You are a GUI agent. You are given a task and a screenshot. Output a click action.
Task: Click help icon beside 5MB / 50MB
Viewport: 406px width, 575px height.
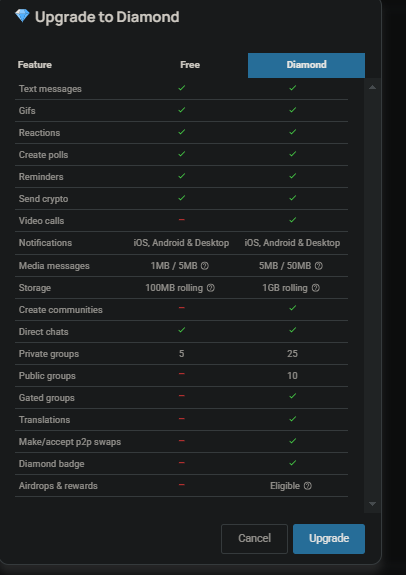(319, 266)
